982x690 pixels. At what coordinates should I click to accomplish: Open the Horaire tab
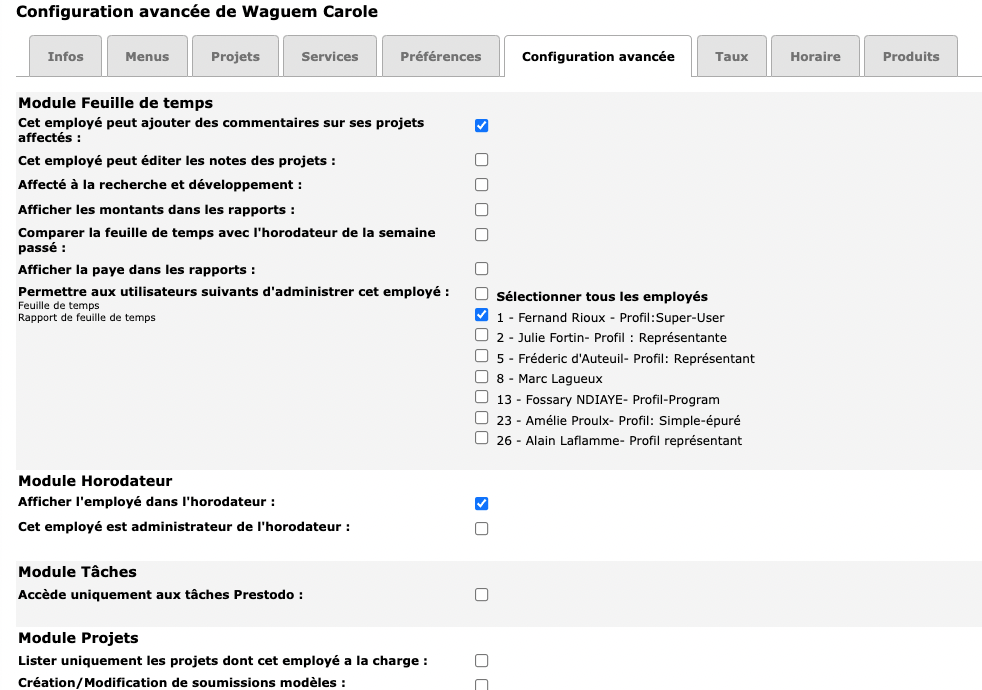(815, 57)
